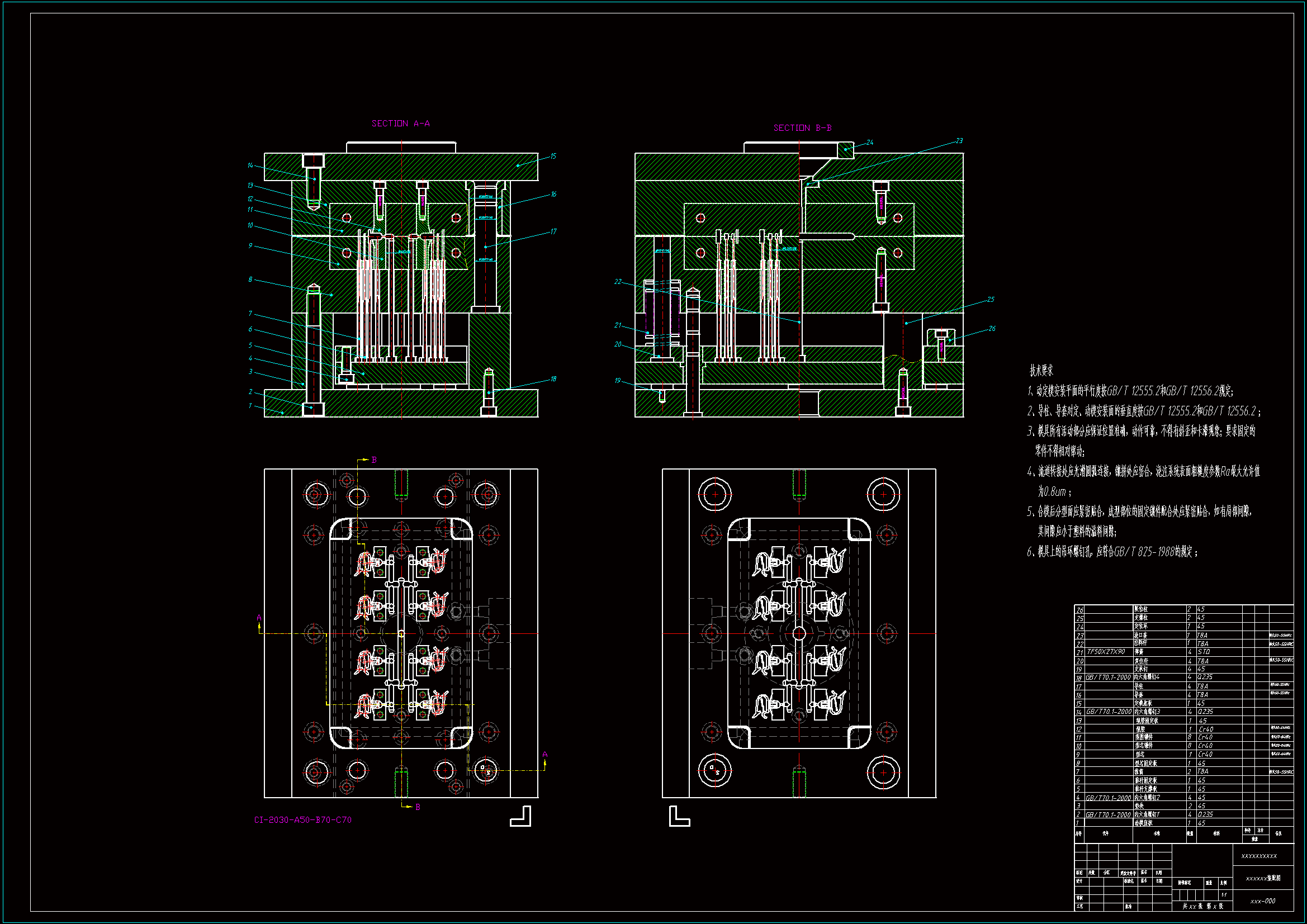Screen dimensions: 1307x924
Task: Click the top B section-cut marker
Action: coord(373,460)
